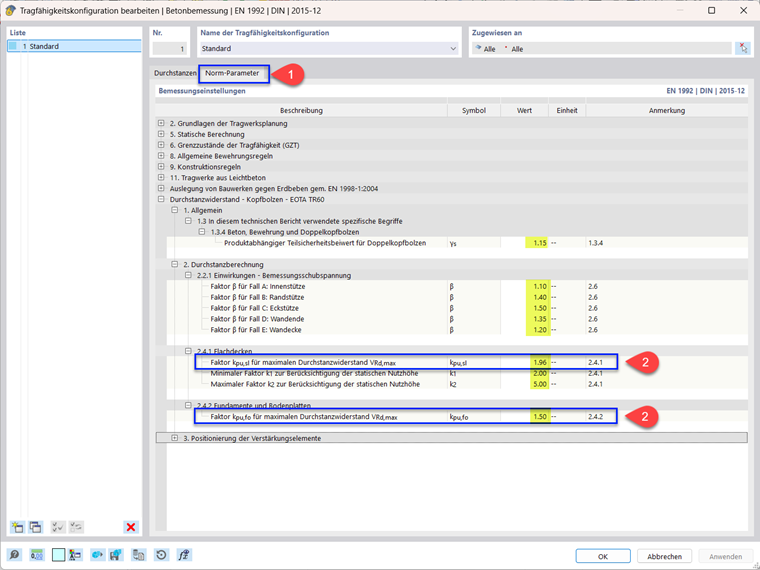Click the Anwenden button

coord(726,556)
